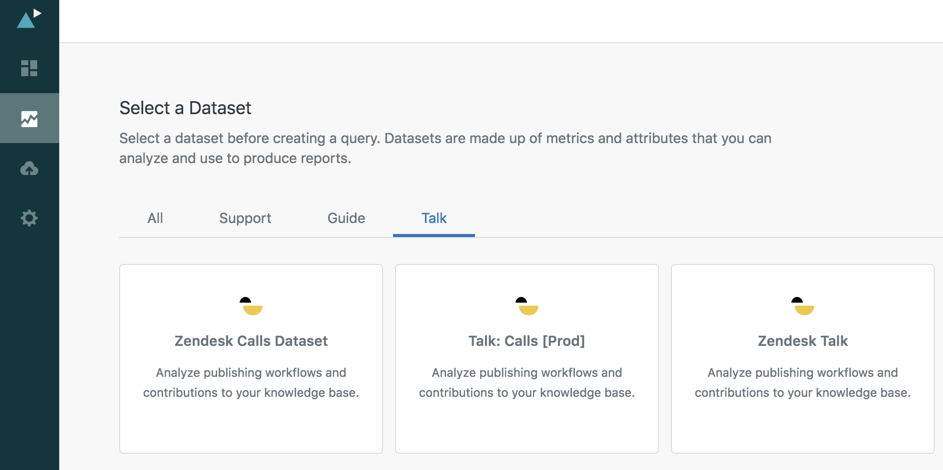
Task: Click the dataset instructions paragraph text
Action: click(445, 148)
